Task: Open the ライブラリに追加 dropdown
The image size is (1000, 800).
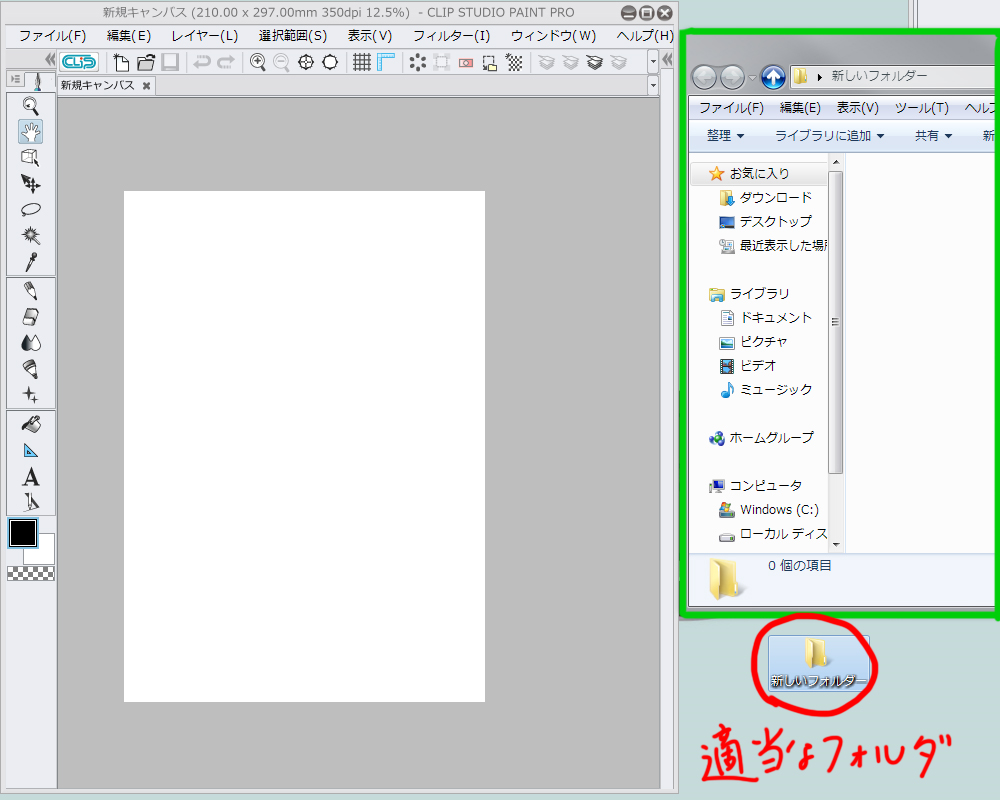Action: pyautogui.click(x=829, y=136)
